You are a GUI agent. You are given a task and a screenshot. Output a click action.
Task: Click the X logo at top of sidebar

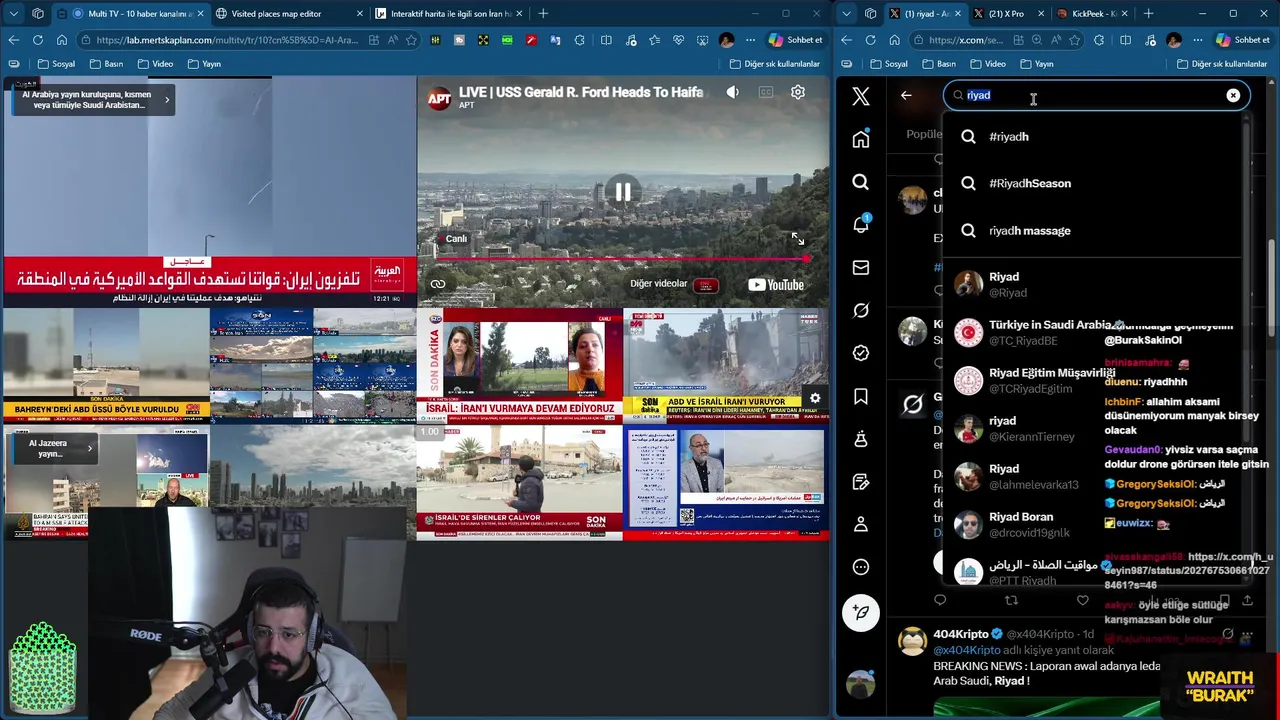click(x=861, y=96)
